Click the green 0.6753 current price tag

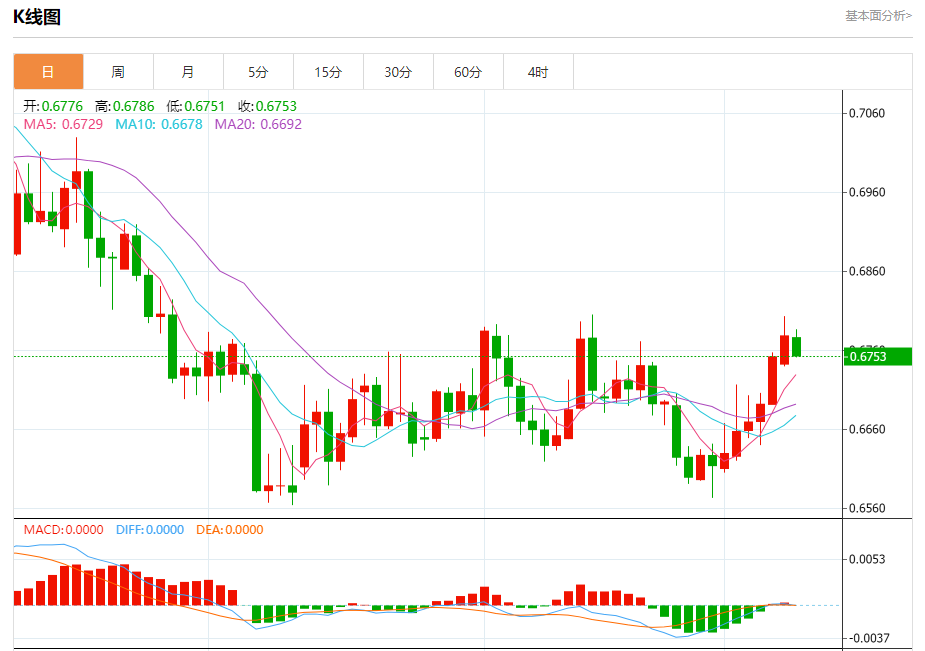click(878, 357)
